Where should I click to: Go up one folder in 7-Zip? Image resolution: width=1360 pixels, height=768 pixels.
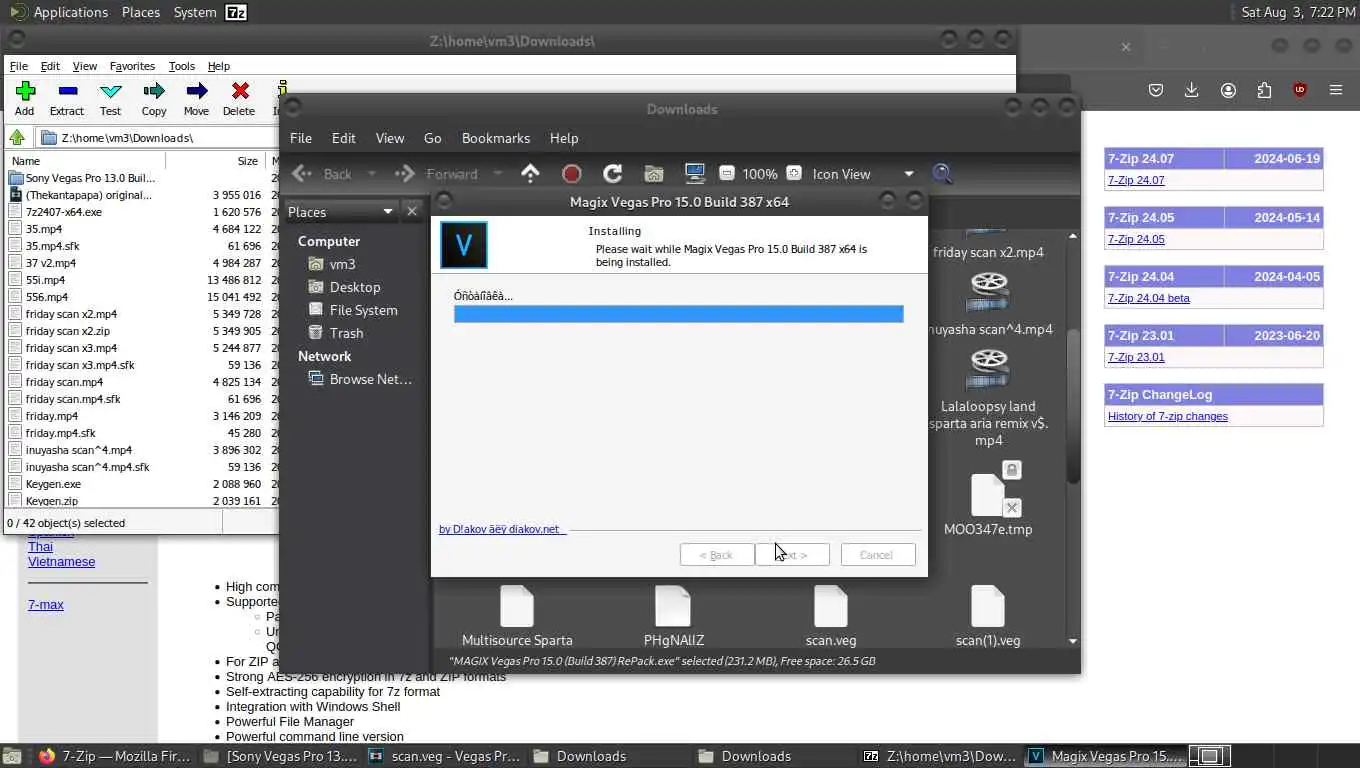(x=17, y=138)
